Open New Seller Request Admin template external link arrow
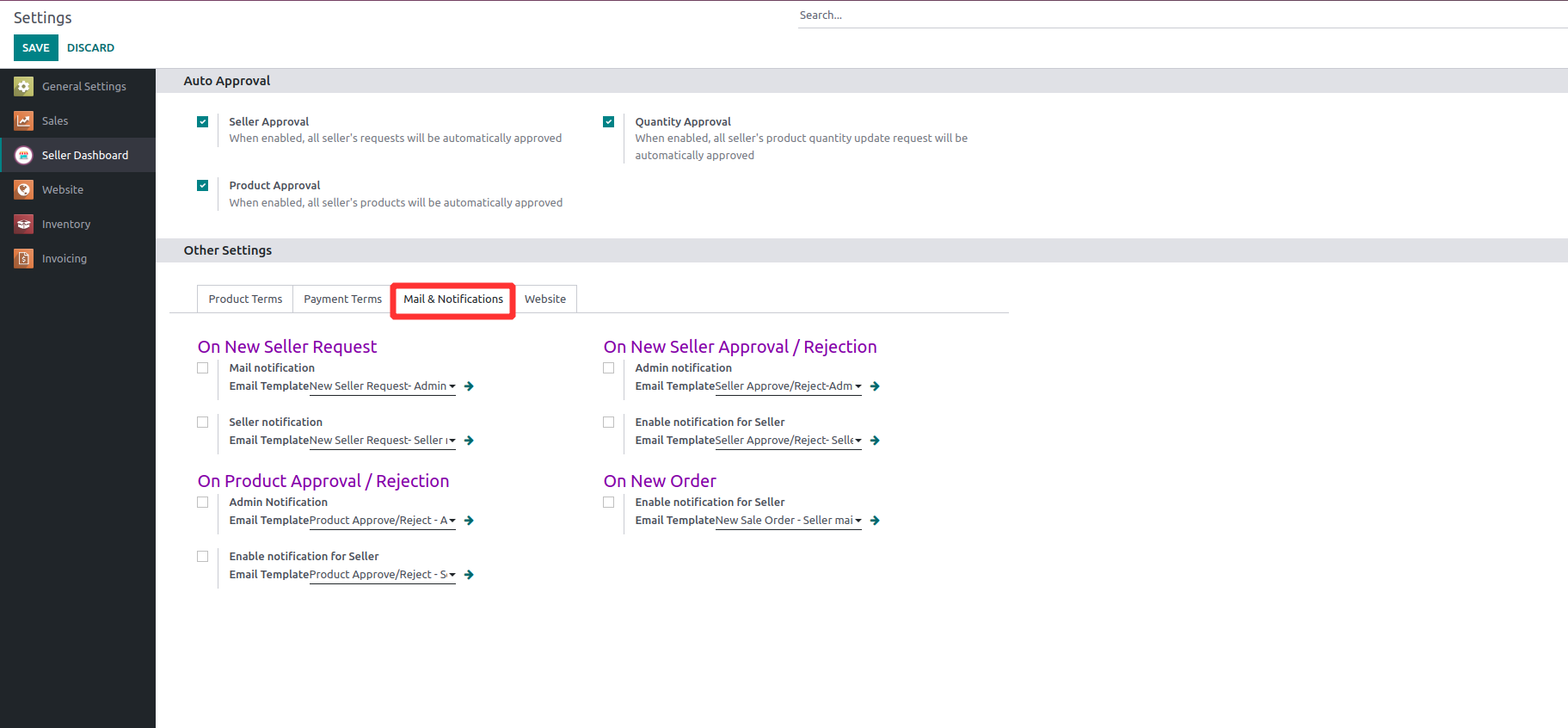 469,386
